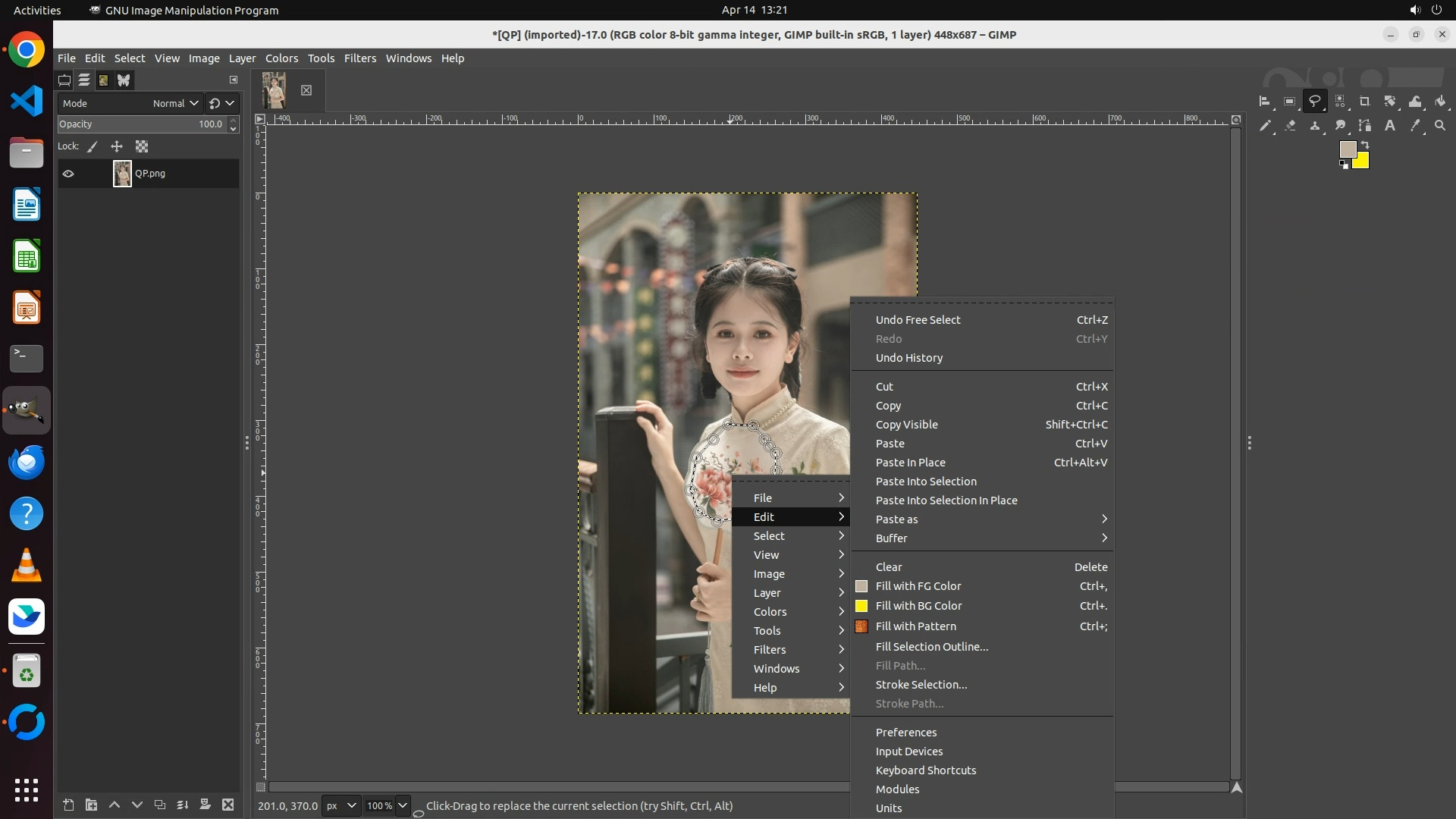Click Stroke Selection... menu entry

pyautogui.click(x=921, y=685)
